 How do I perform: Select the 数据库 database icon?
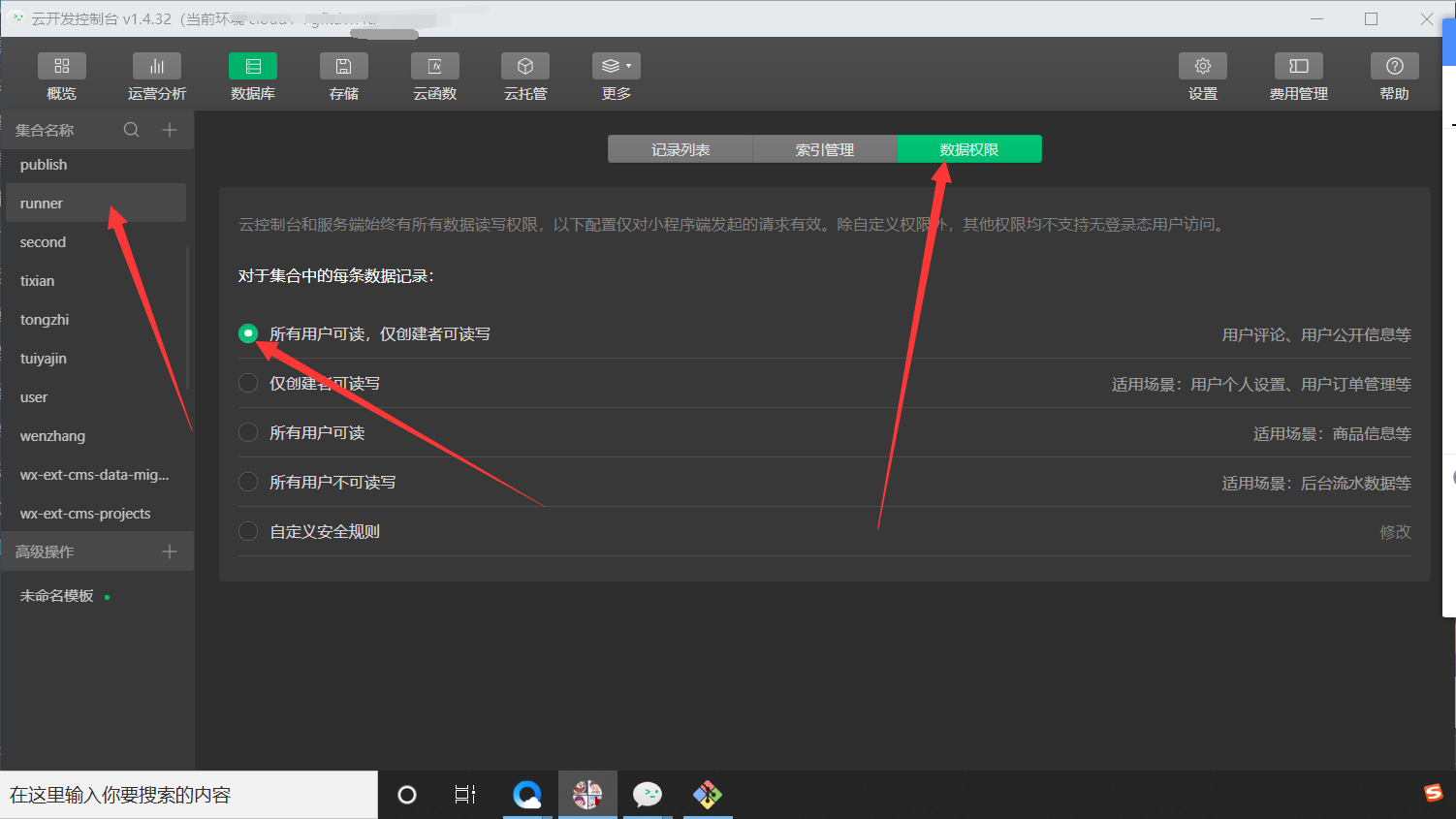coord(253,66)
